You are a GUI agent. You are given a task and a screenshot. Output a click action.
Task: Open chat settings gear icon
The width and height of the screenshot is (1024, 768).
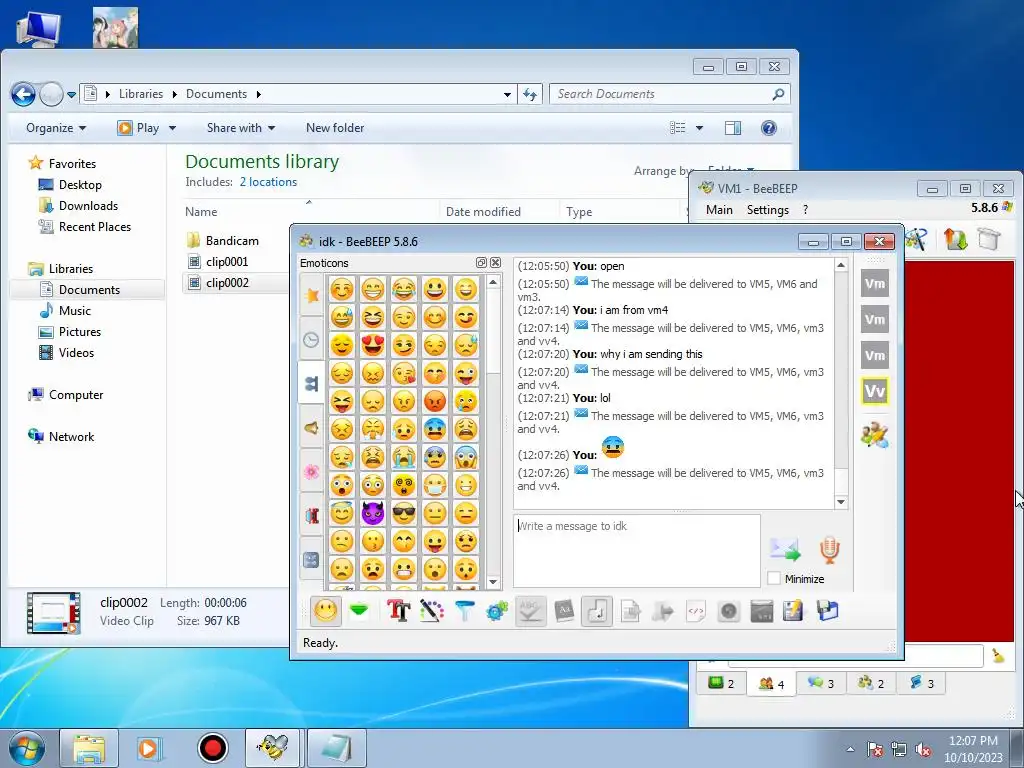497,611
